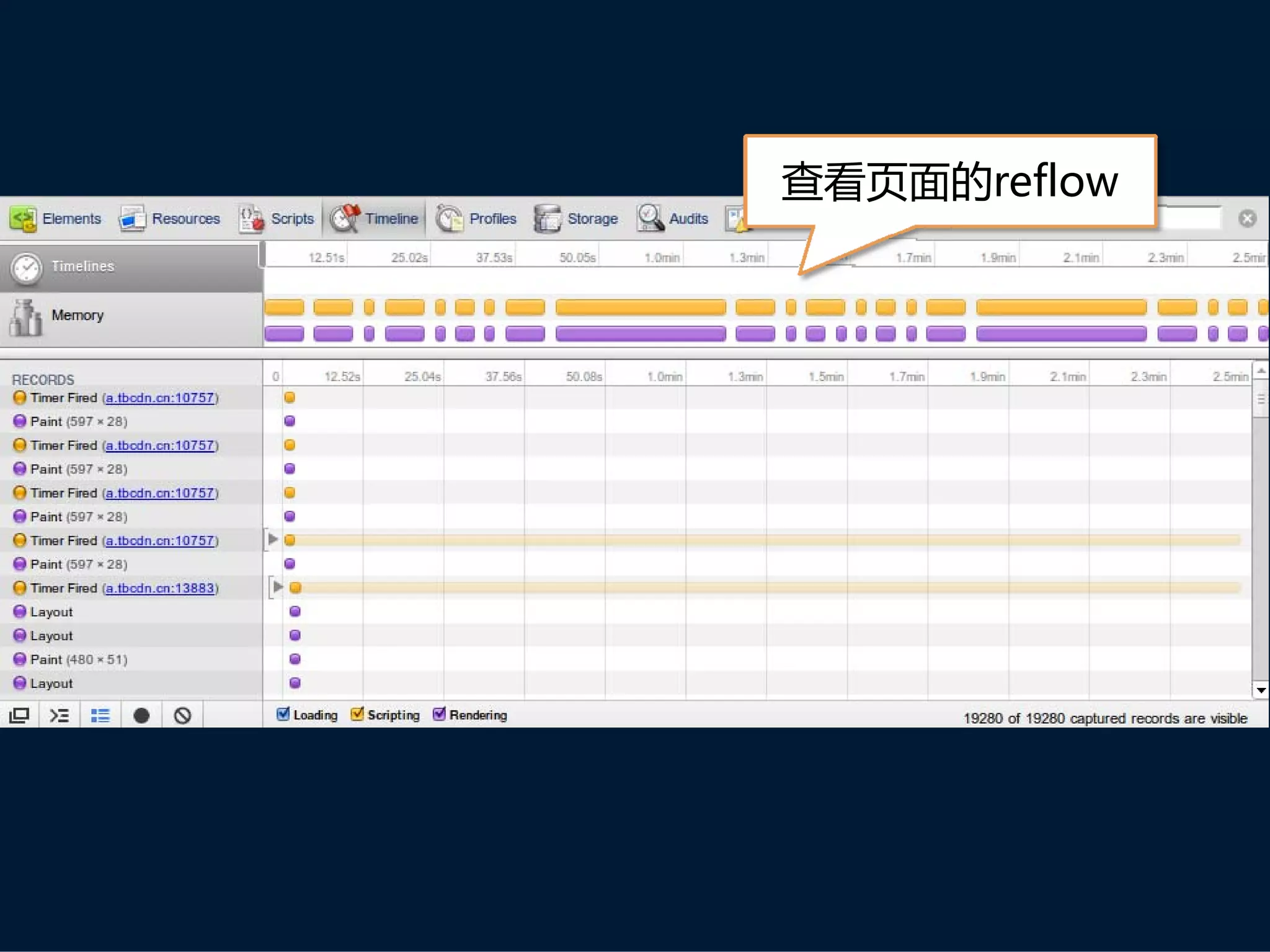Start recording with the record button

(x=141, y=716)
